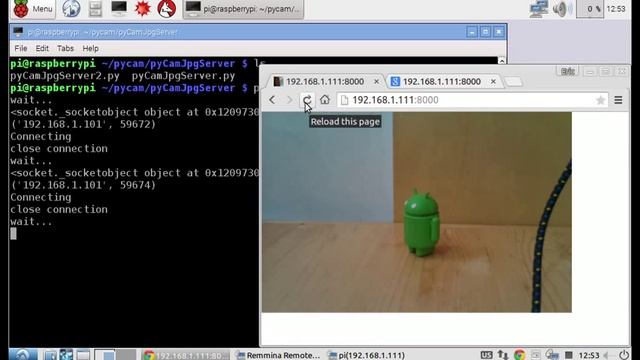Click the Chrome tray icon in bottom panel

point(520,355)
